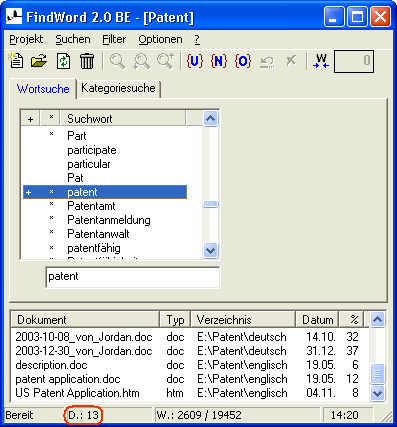
Task: Click document list scroll up arrow
Action: click(x=377, y=320)
